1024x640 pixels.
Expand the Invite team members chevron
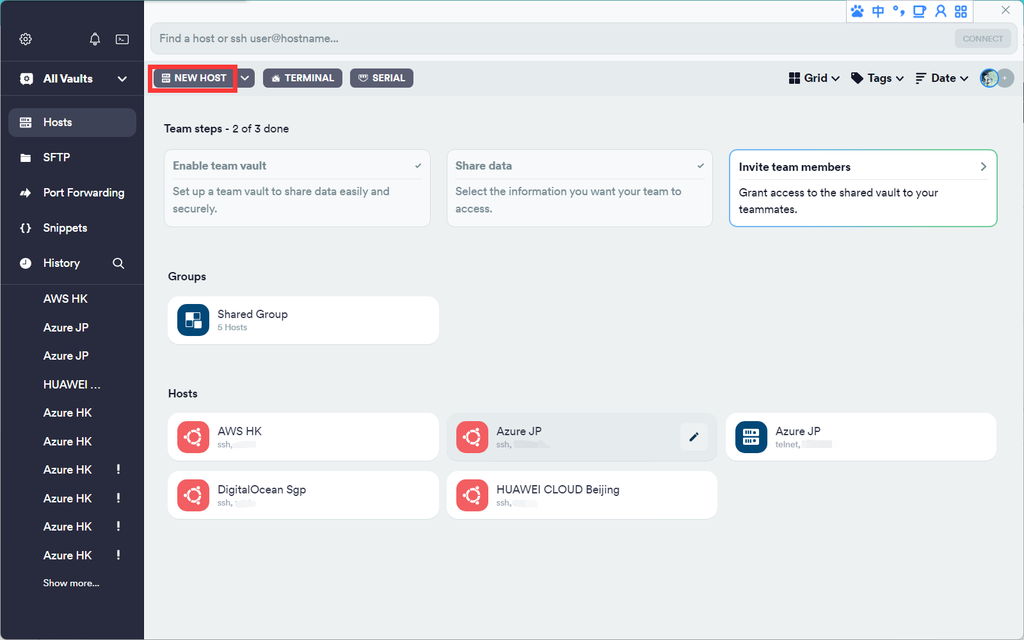[983, 167]
